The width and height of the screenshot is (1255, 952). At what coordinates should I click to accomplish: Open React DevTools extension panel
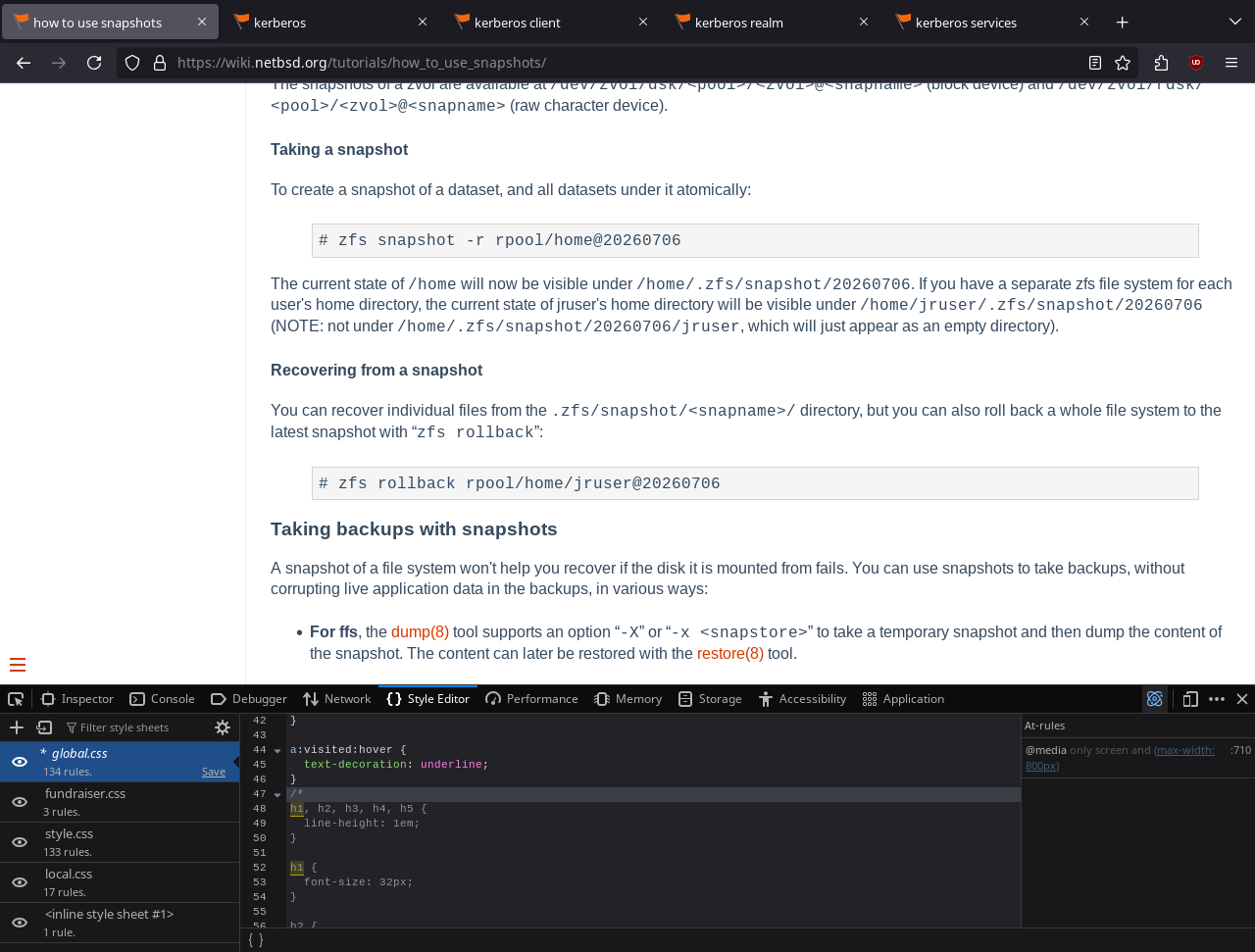[x=1155, y=699]
